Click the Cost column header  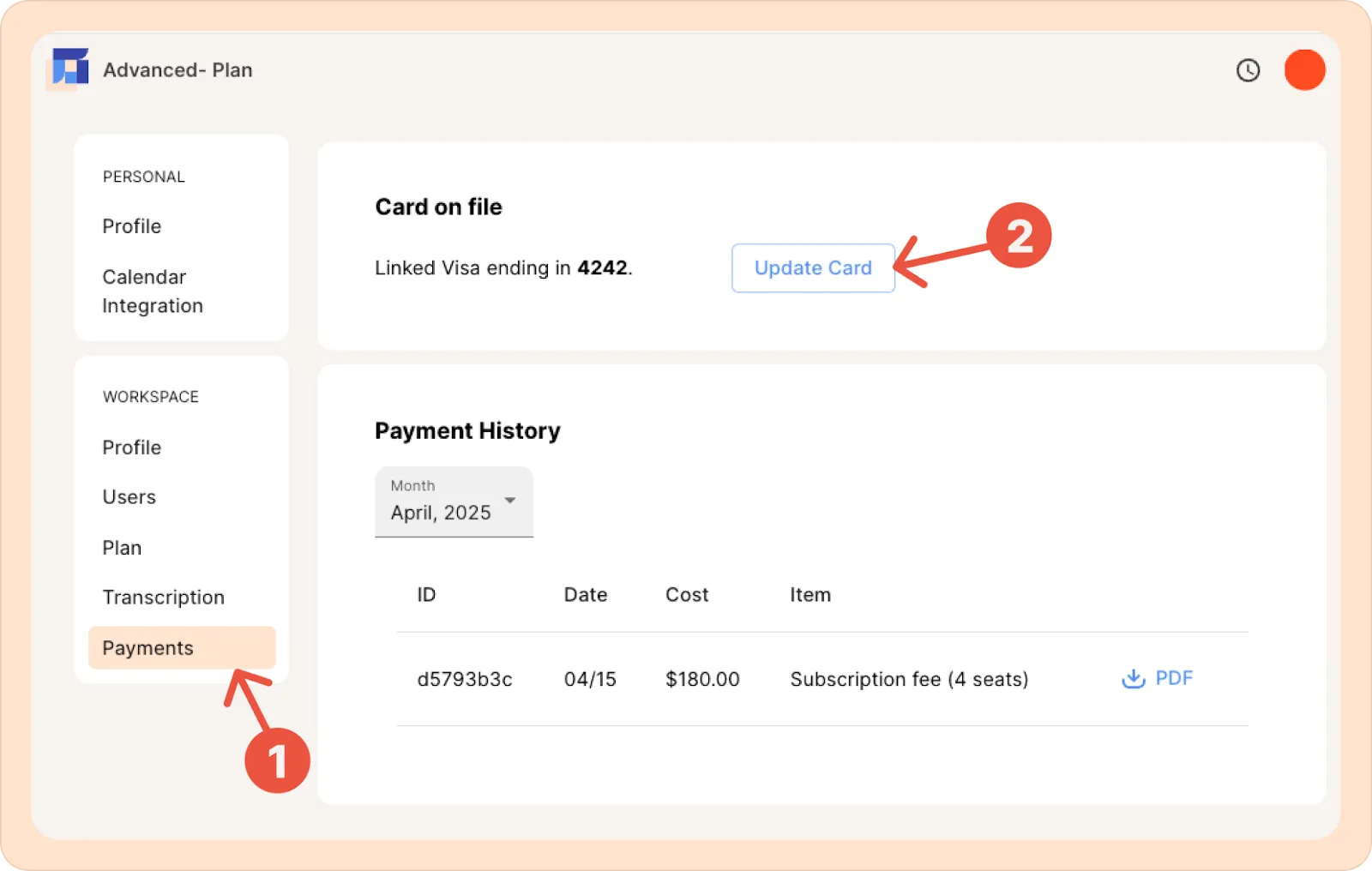point(687,595)
